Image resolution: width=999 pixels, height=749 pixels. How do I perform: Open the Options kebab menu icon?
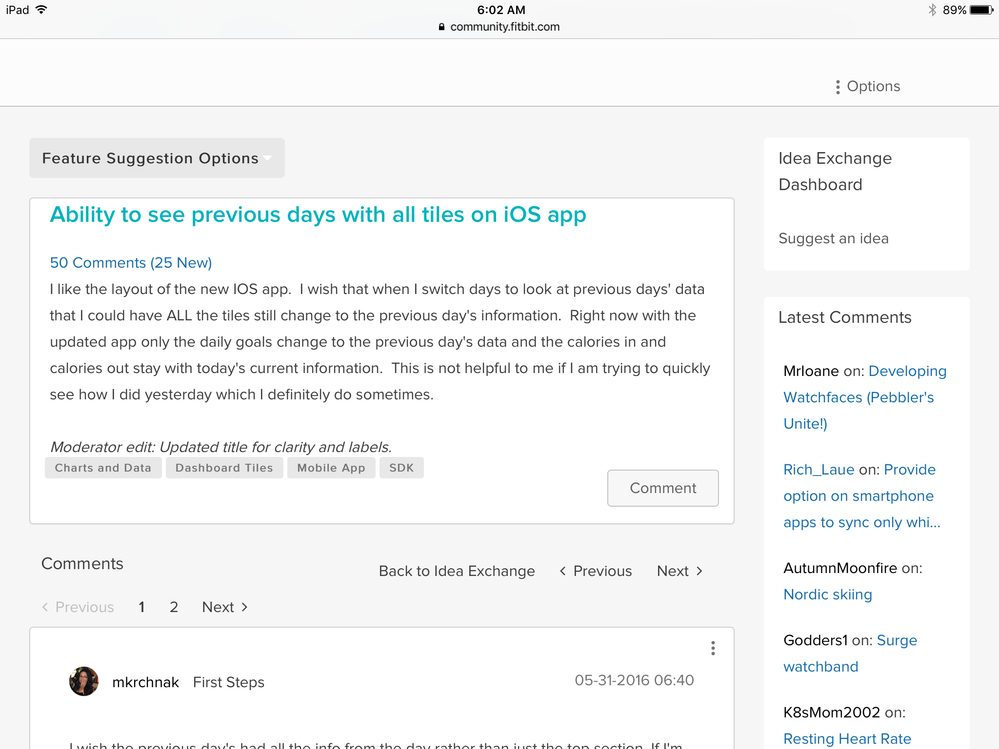click(x=837, y=87)
